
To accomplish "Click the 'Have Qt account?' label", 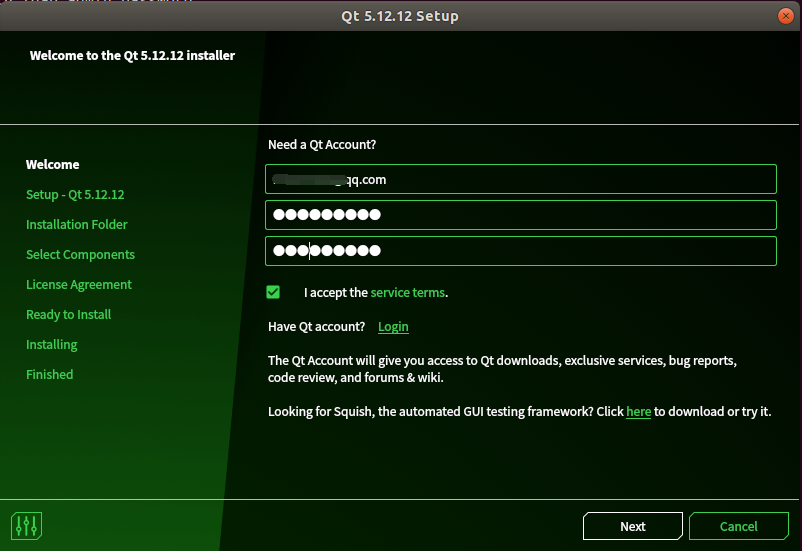I will click(x=317, y=326).
